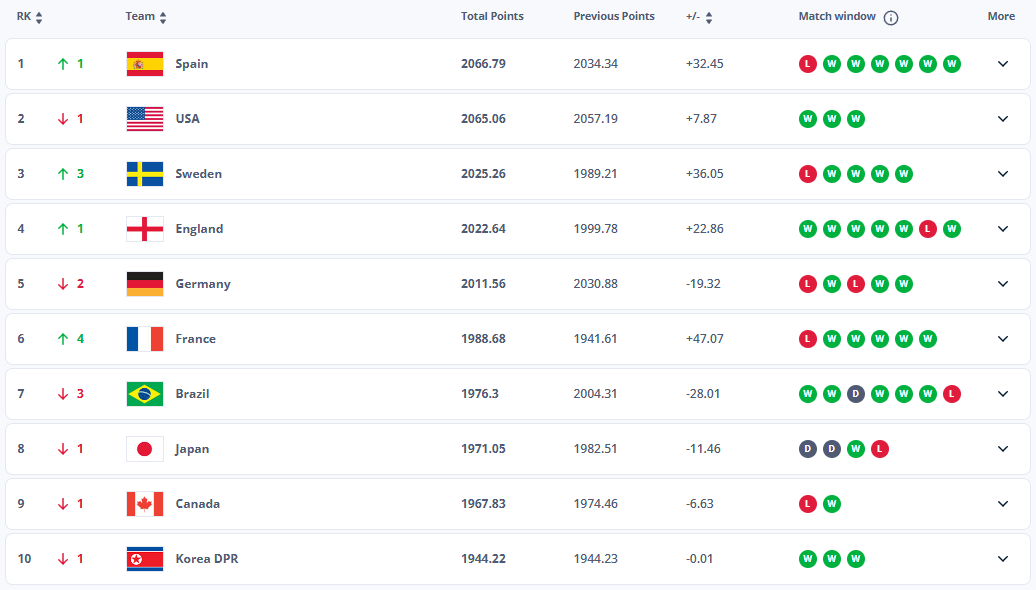Click the Previous Points column header
1036x590 pixels.
[614, 17]
